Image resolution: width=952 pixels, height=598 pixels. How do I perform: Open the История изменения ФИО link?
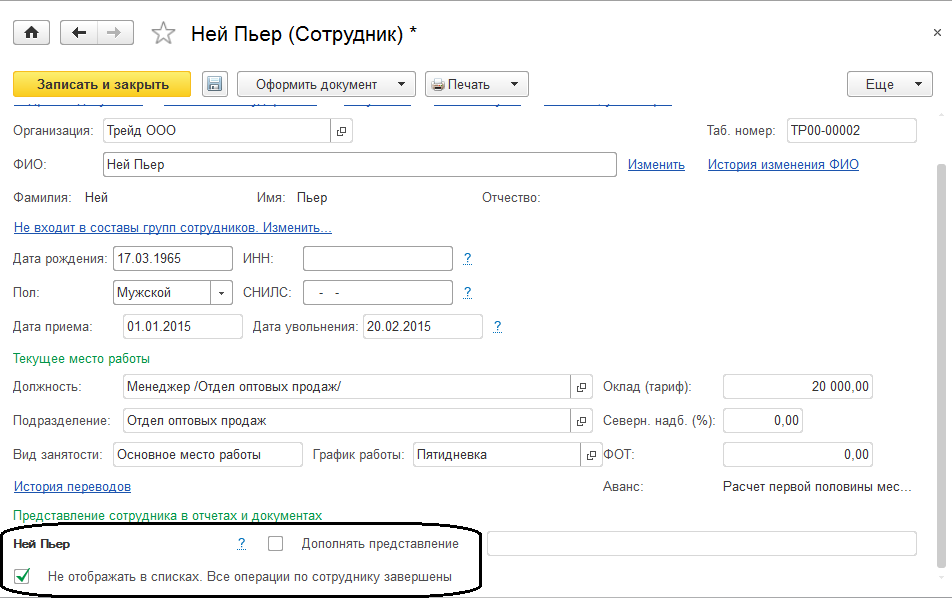pyautogui.click(x=783, y=165)
